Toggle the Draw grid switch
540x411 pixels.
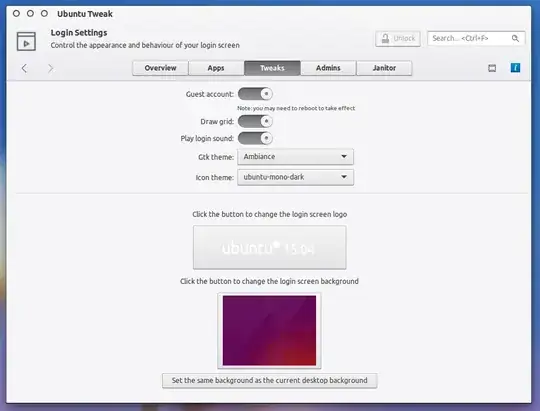pyautogui.click(x=255, y=121)
